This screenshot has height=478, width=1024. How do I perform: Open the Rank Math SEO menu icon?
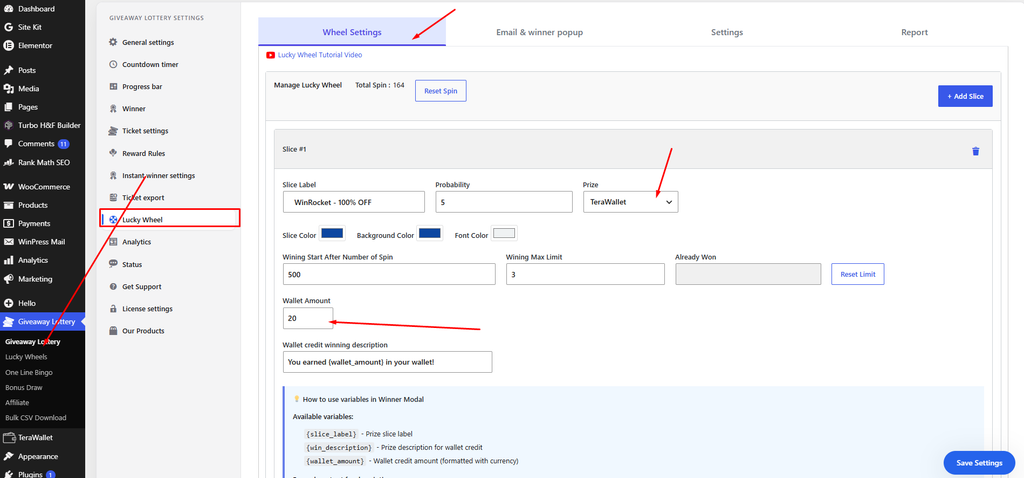[8, 163]
